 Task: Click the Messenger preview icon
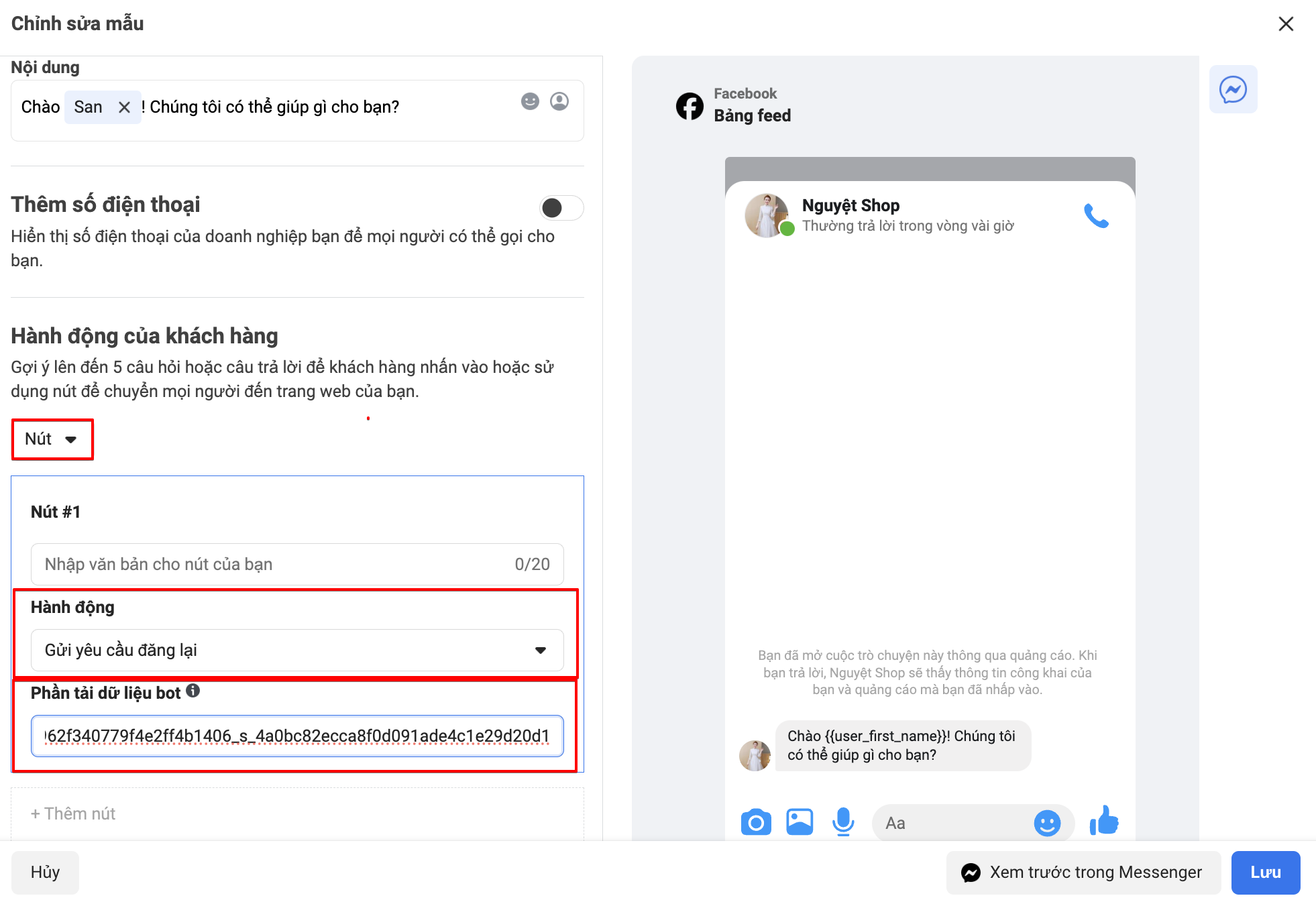(x=1233, y=89)
